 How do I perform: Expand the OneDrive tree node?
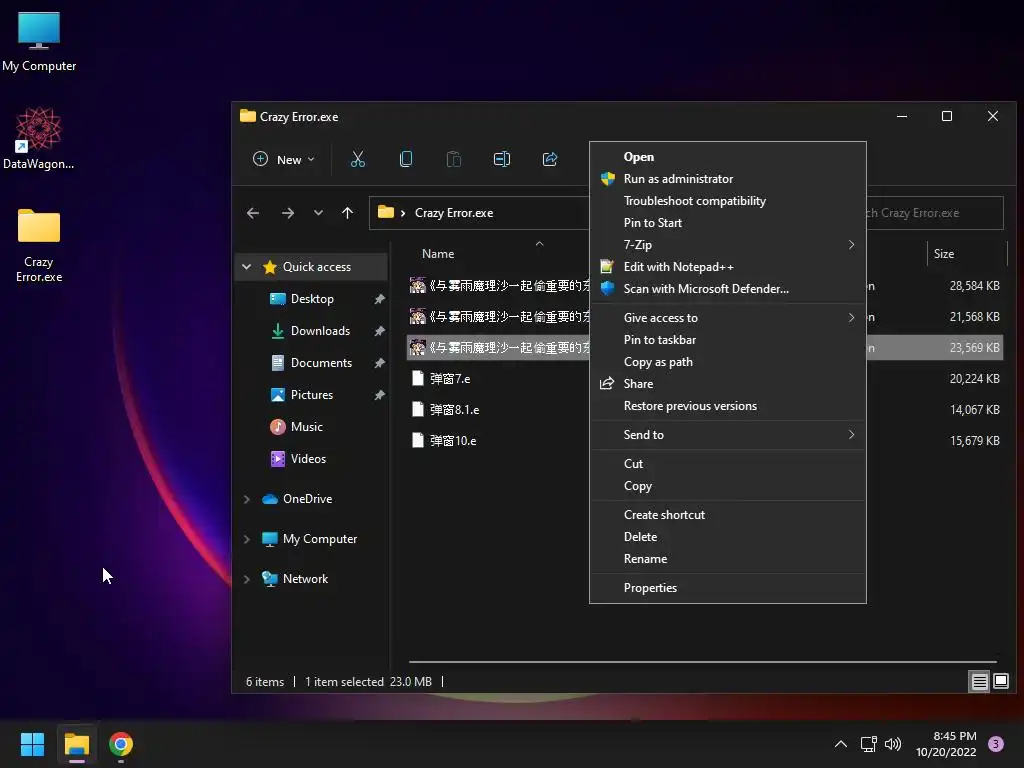246,499
